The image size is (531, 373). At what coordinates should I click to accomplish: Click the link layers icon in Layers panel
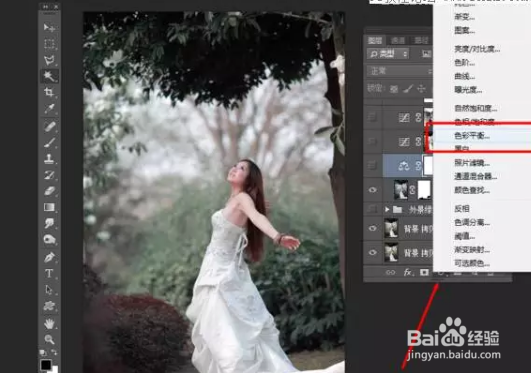pyautogui.click(x=390, y=272)
